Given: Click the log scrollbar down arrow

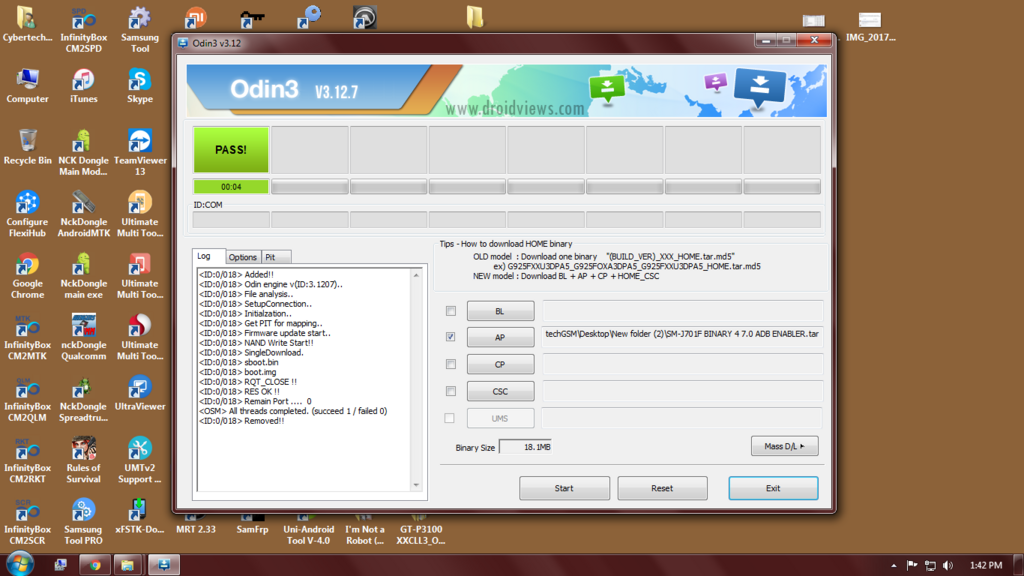Looking at the screenshot, I should [416, 485].
